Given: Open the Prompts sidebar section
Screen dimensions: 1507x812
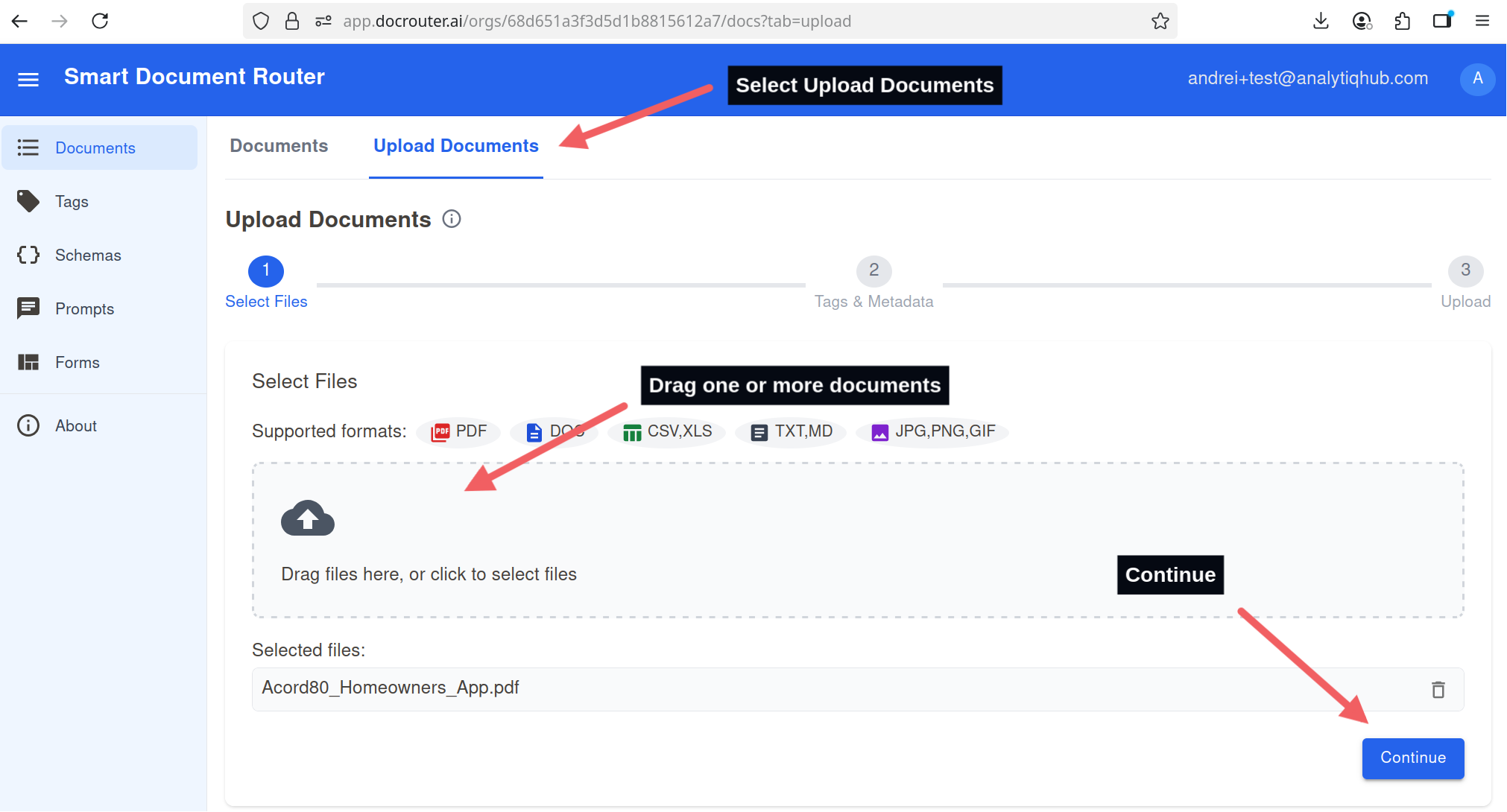Looking at the screenshot, I should (84, 308).
